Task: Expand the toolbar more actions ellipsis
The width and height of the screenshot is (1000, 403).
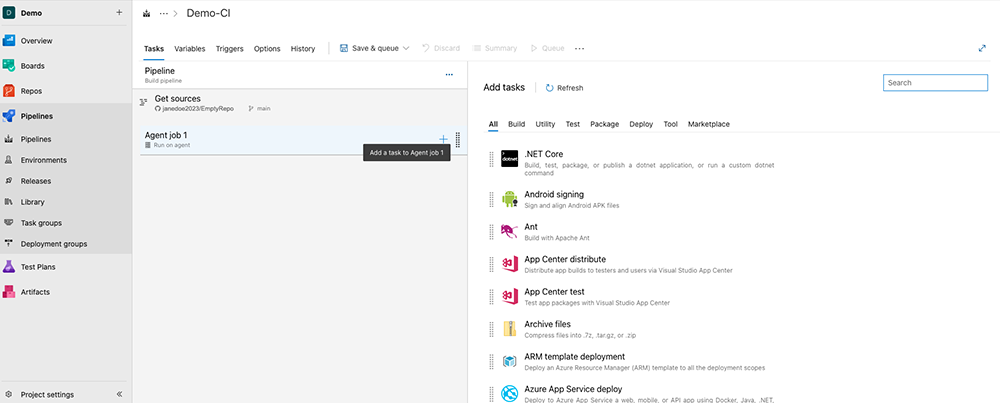Action: click(x=579, y=48)
